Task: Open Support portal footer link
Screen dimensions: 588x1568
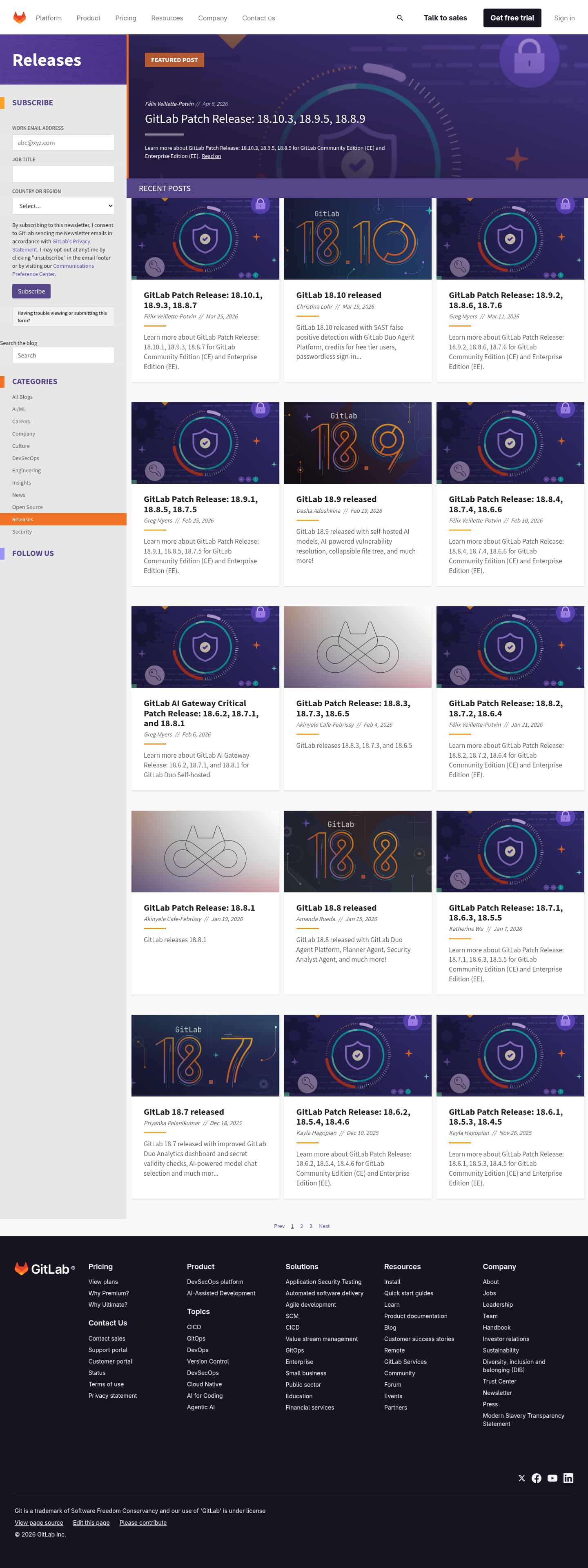Action: point(108,1350)
